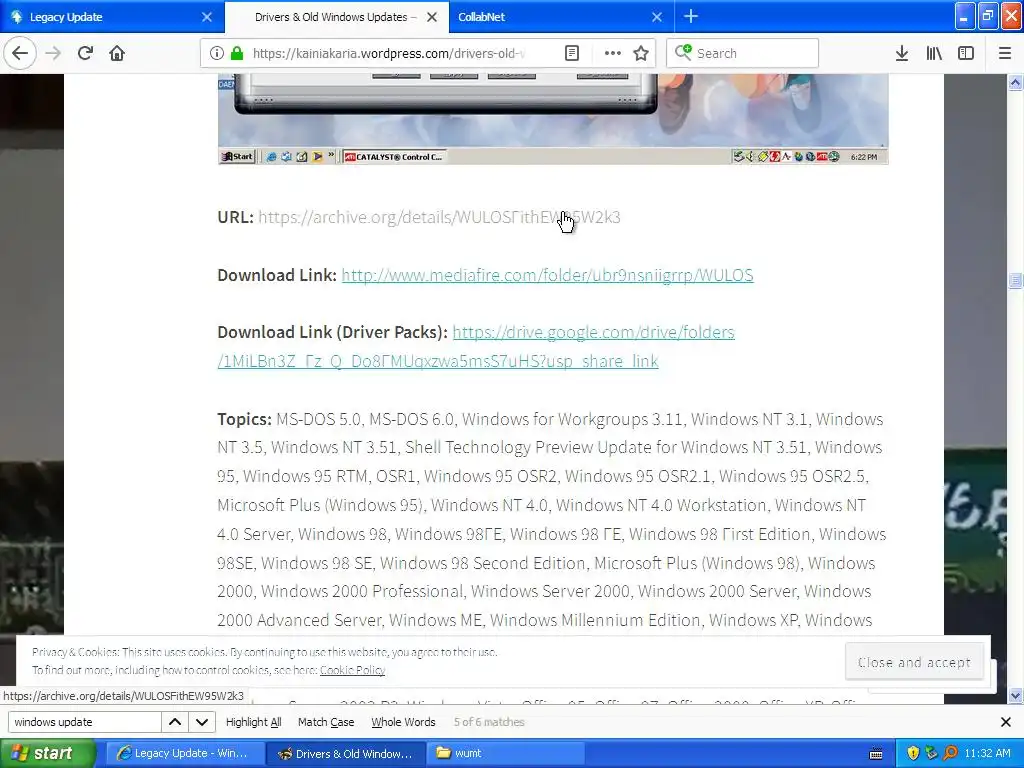Click the keyboard icon in taskbar

876,754
